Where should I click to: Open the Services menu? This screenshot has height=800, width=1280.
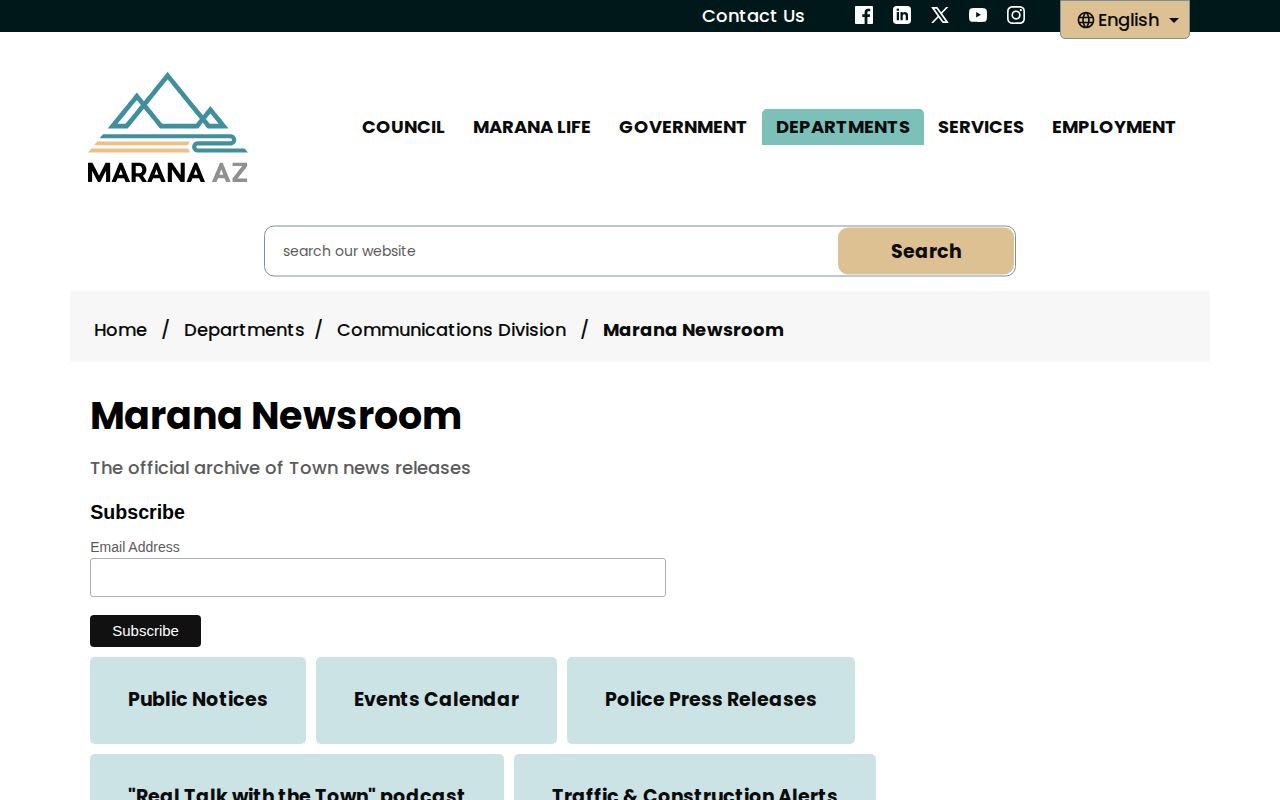click(x=981, y=127)
